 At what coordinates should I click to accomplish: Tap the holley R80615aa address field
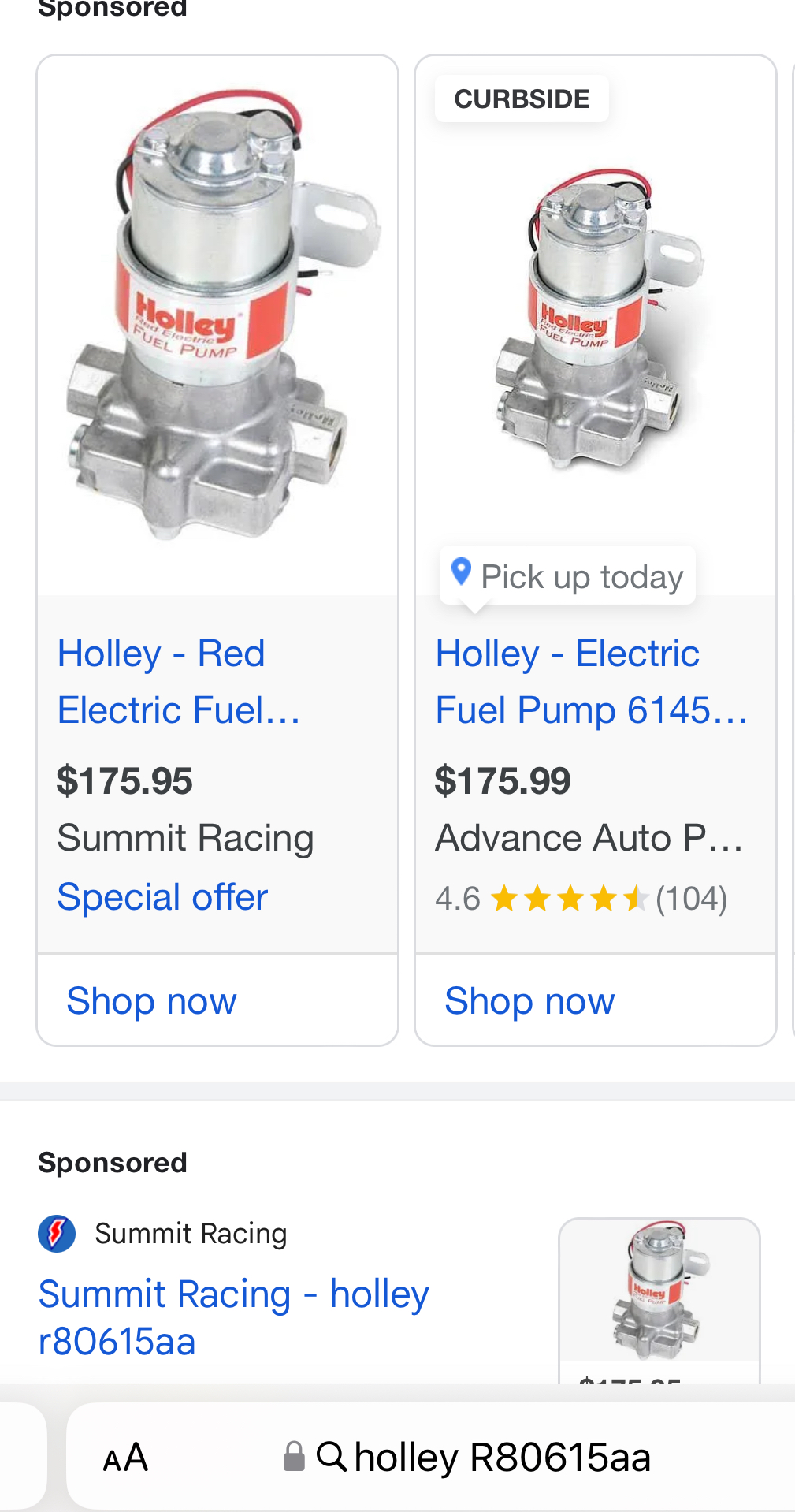(x=502, y=1457)
